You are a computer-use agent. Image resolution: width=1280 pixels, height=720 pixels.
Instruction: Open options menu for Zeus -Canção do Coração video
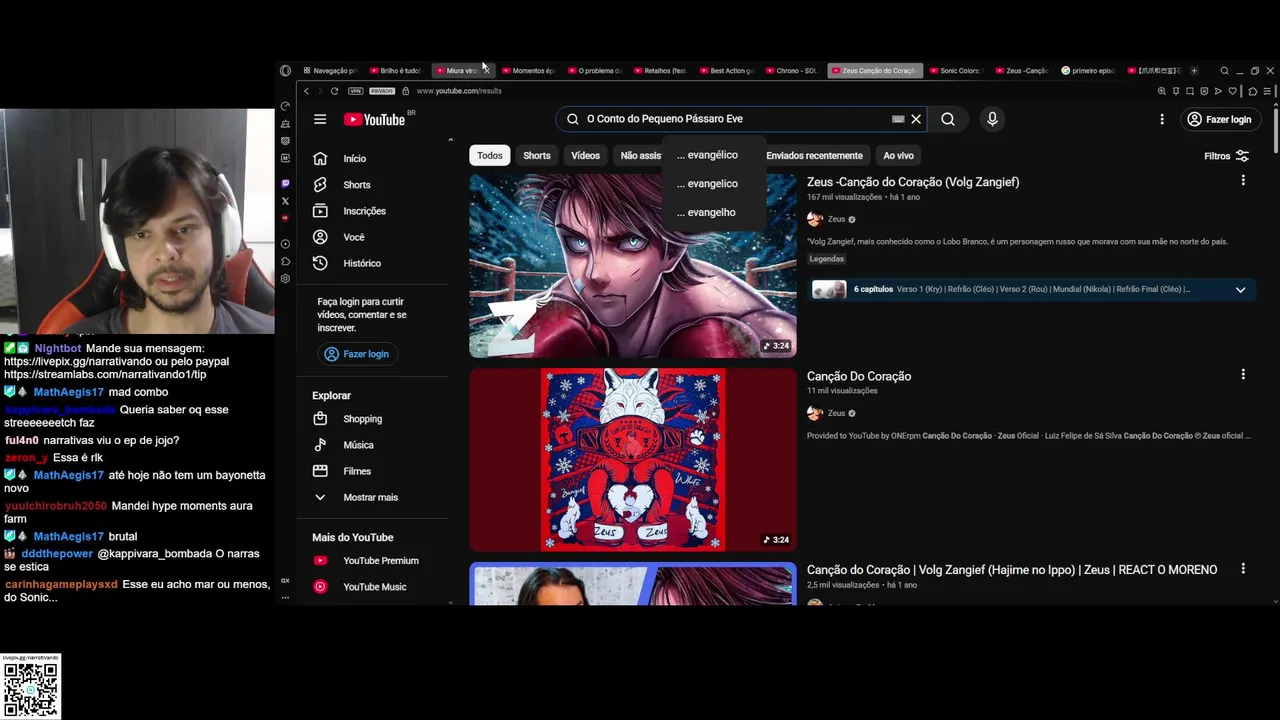point(1243,181)
